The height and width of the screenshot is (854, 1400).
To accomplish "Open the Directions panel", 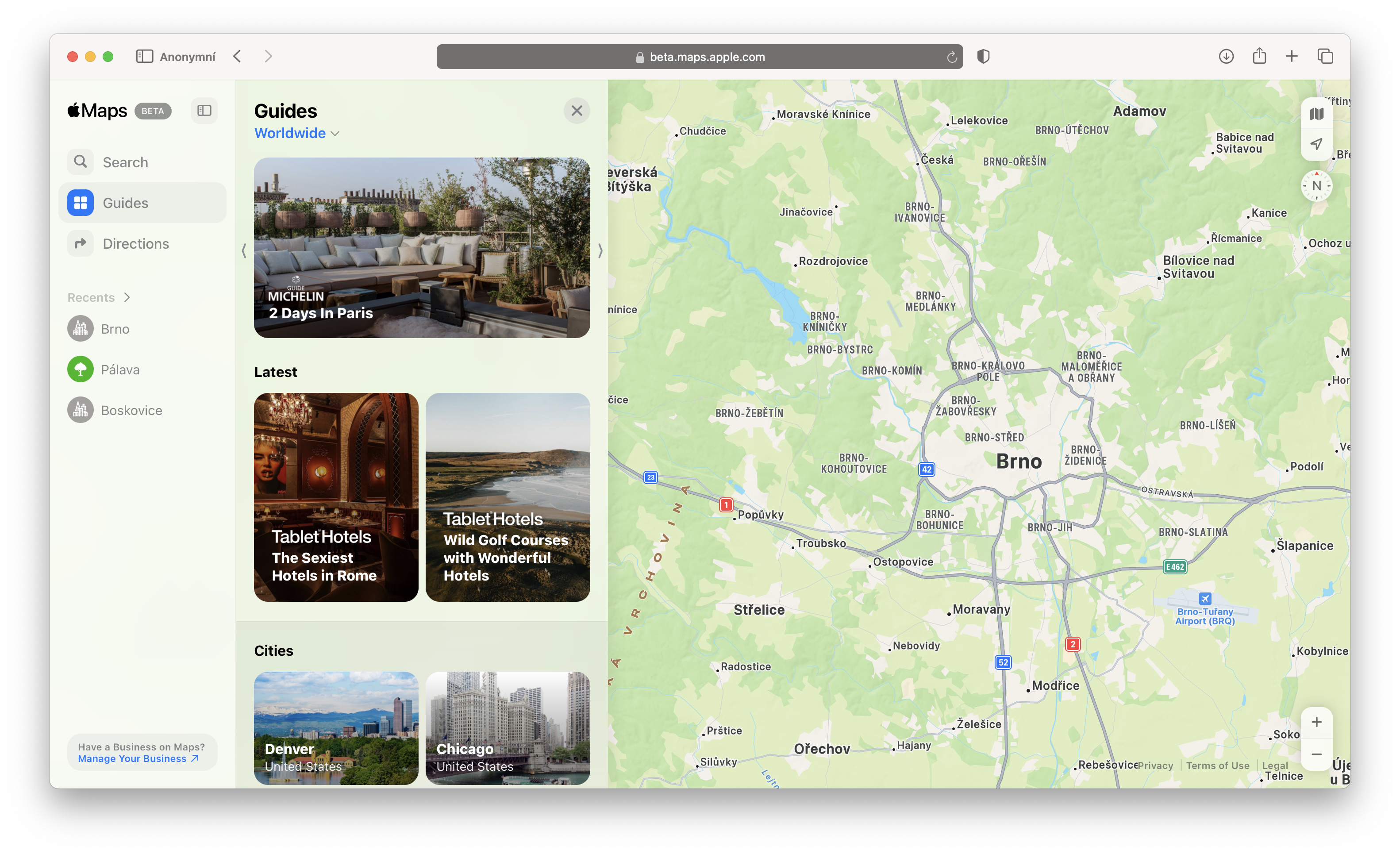I will point(135,243).
